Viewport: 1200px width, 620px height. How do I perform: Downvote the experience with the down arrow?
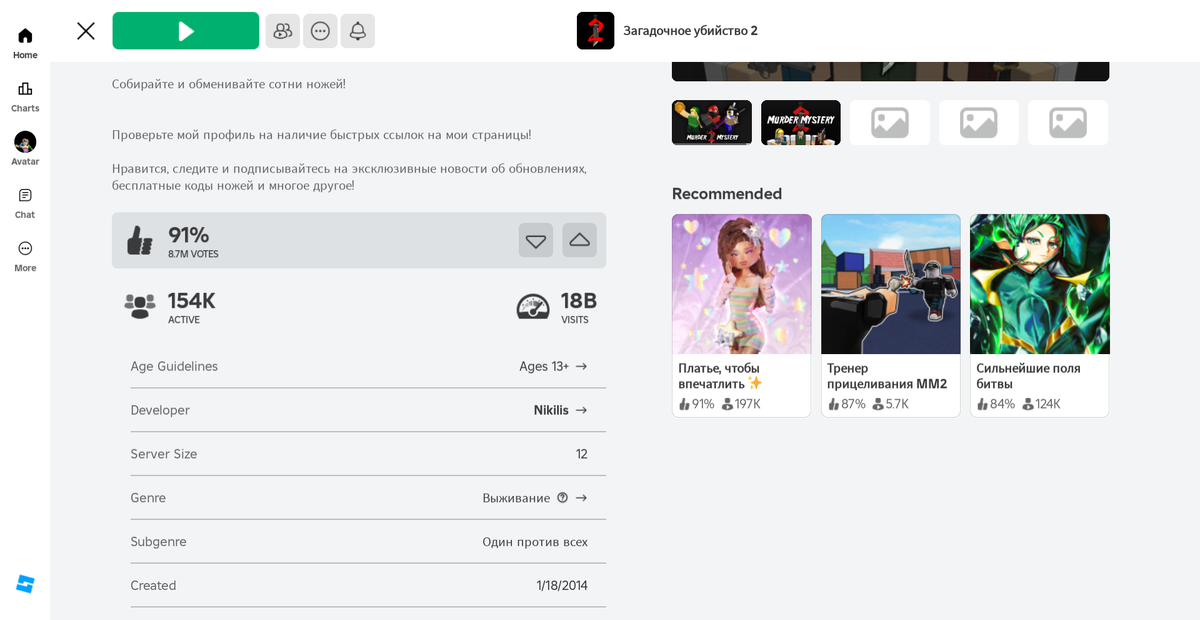(x=536, y=240)
